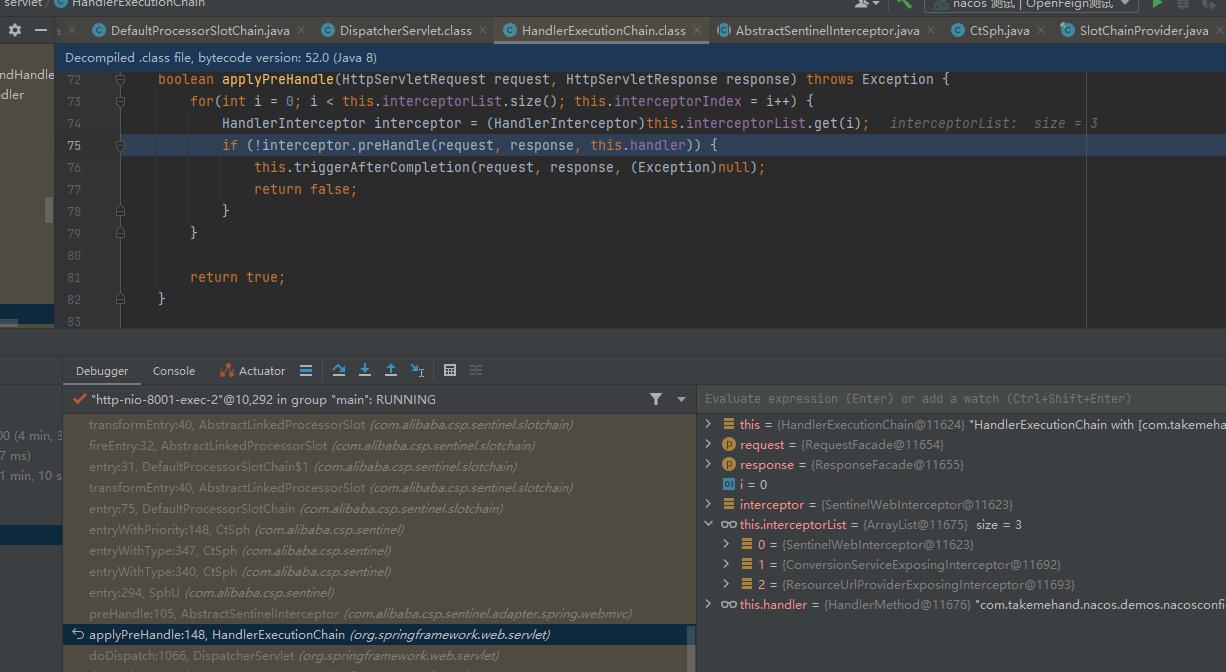Open the project panel gear settings
The image size is (1226, 672).
tap(15, 30)
